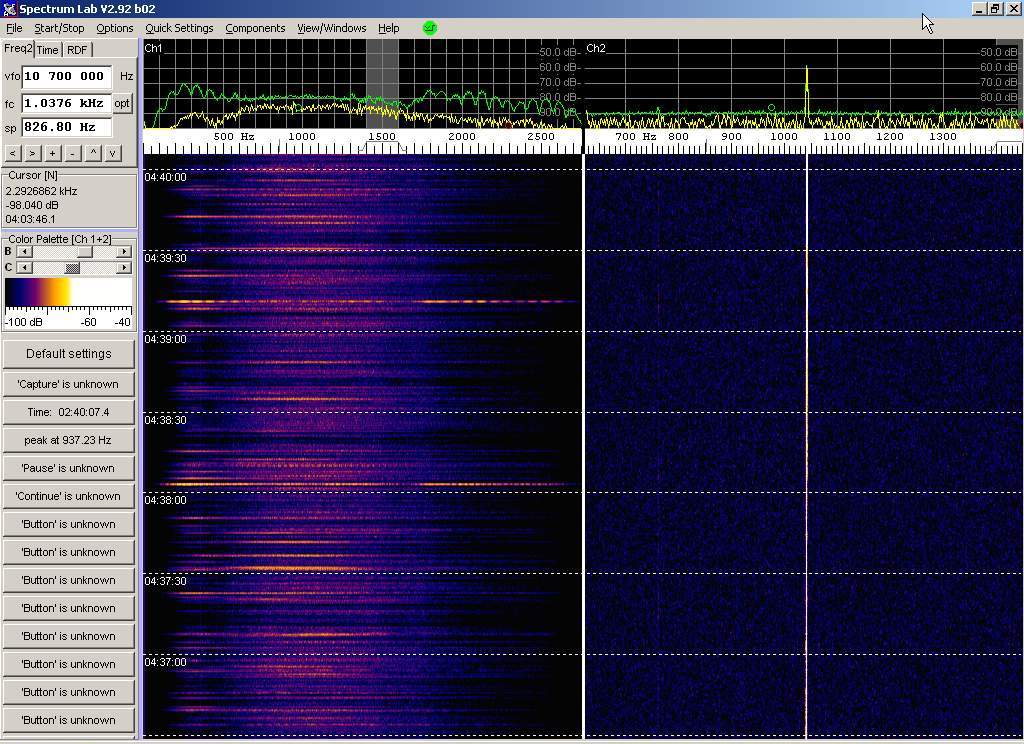Open the Quick Settings menu
Image resolution: width=1024 pixels, height=744 pixels.
pyautogui.click(x=179, y=28)
